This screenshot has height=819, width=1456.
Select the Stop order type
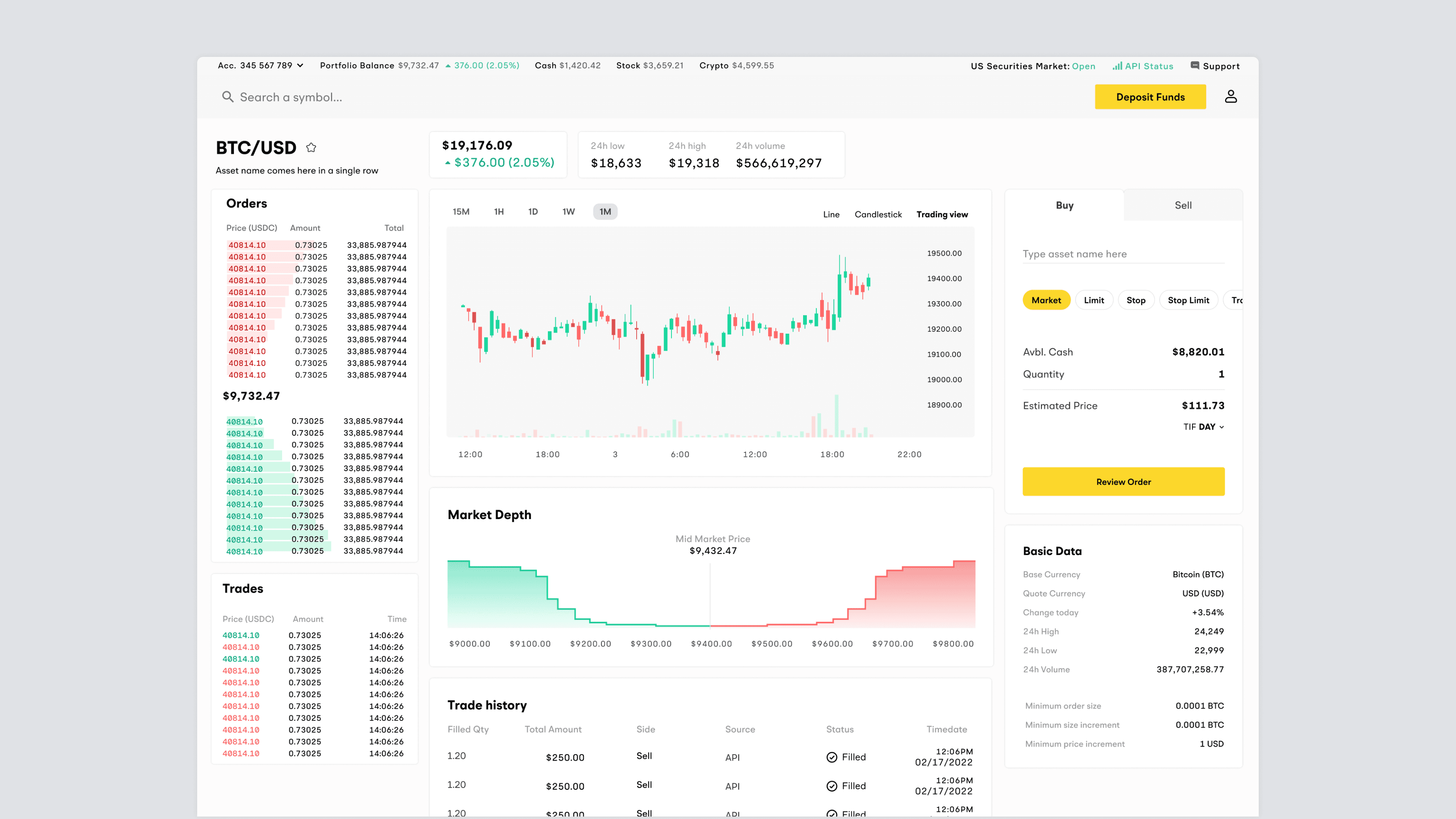tap(1136, 300)
